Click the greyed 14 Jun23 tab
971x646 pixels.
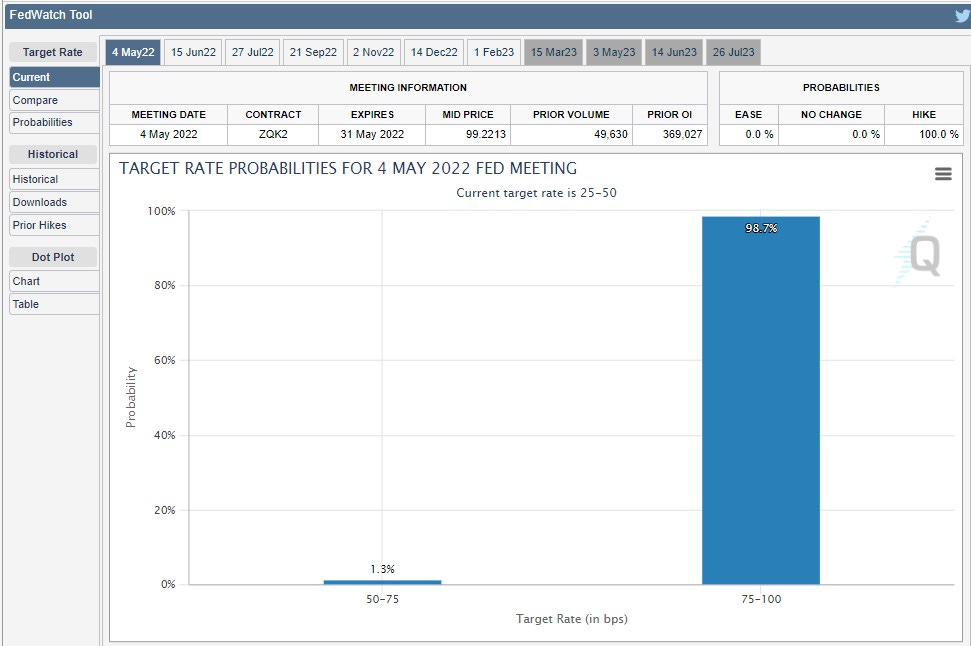pos(674,52)
